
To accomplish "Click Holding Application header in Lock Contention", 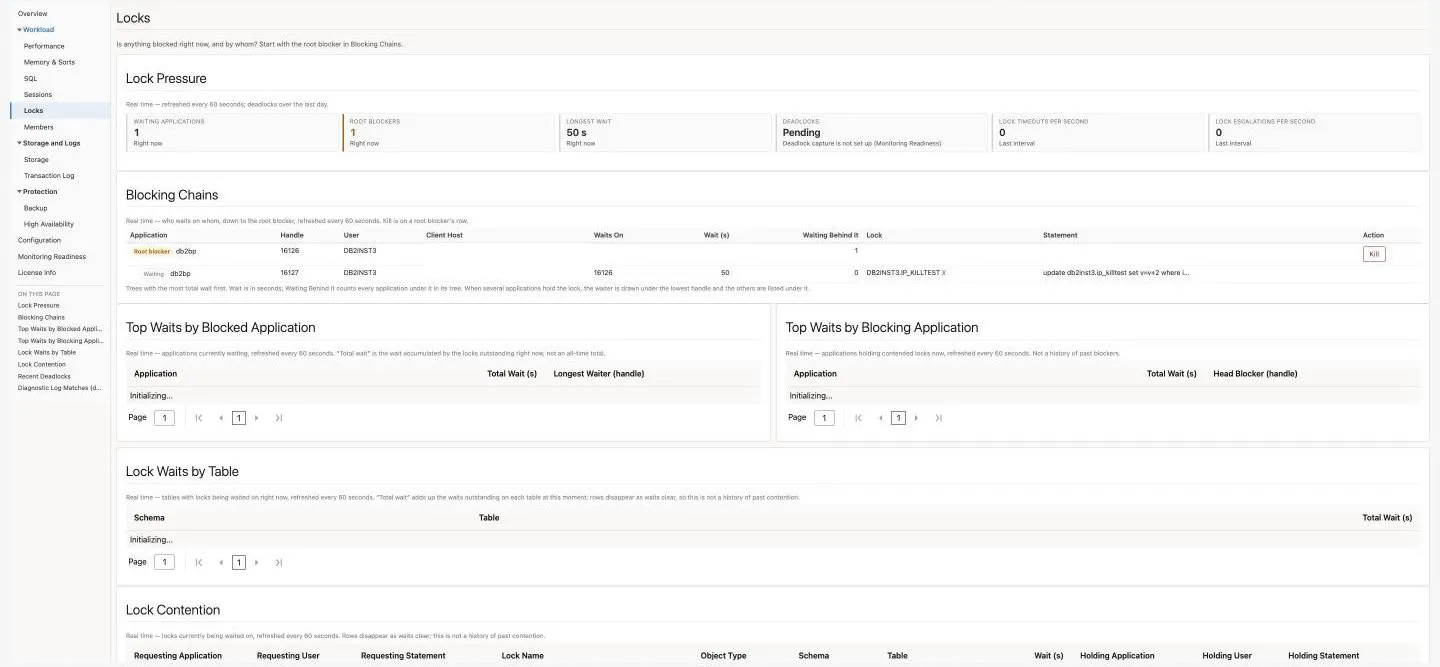I will click(1117, 655).
